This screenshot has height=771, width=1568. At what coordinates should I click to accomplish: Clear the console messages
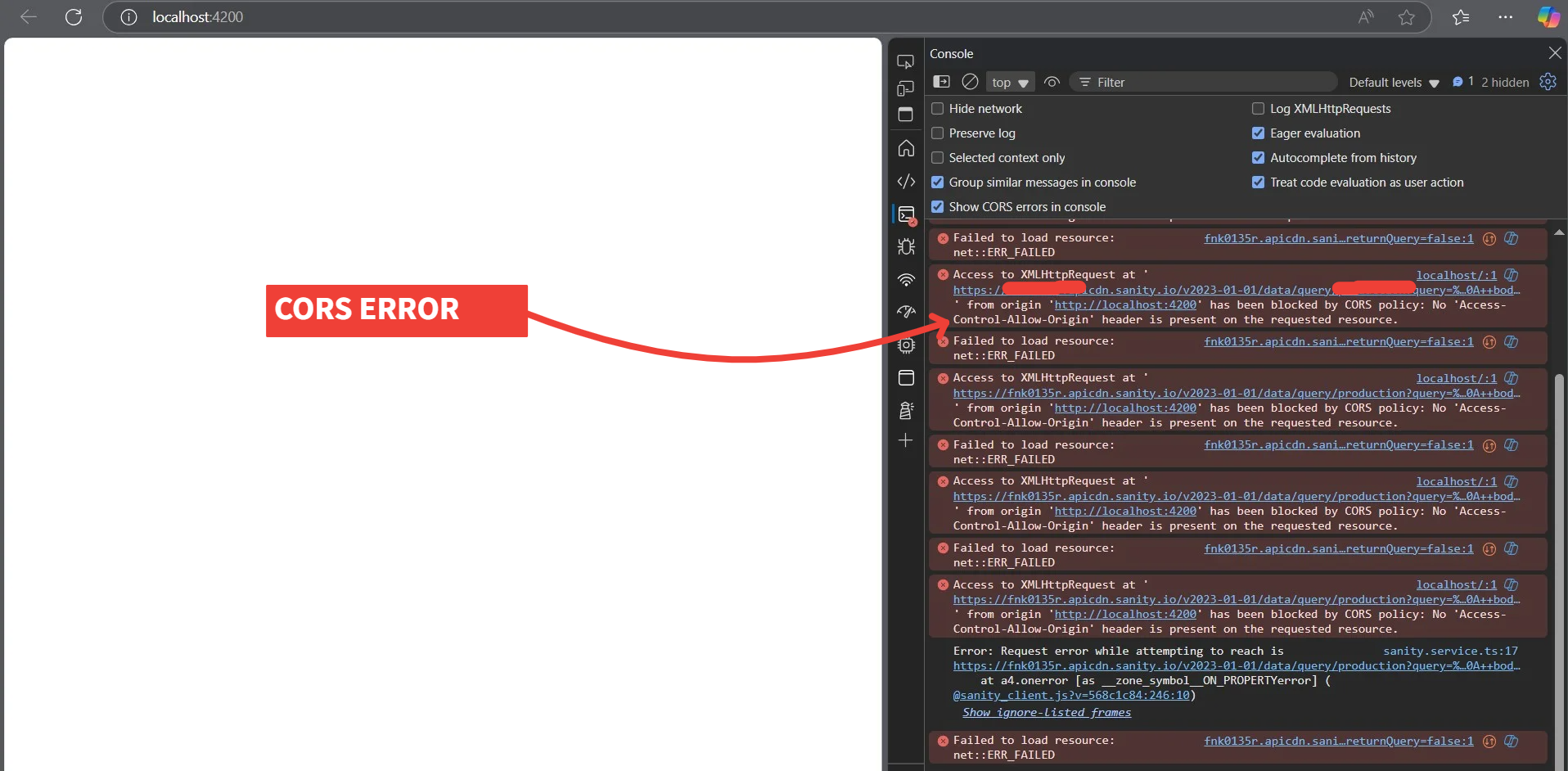(970, 82)
